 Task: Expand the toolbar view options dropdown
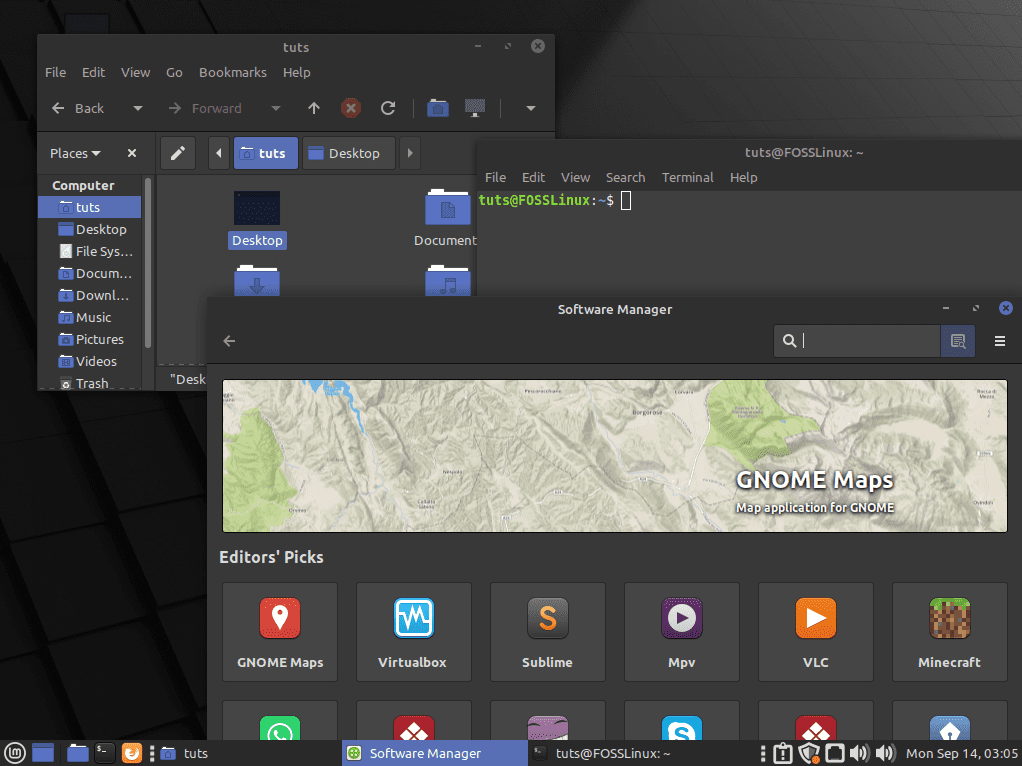[531, 108]
